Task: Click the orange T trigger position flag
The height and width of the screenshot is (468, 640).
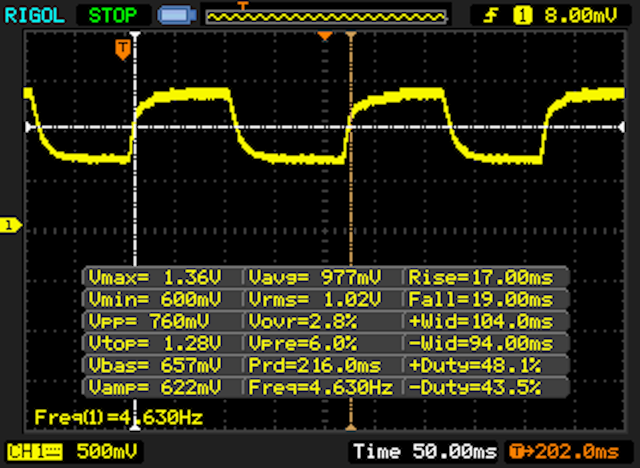Action: (x=122, y=49)
